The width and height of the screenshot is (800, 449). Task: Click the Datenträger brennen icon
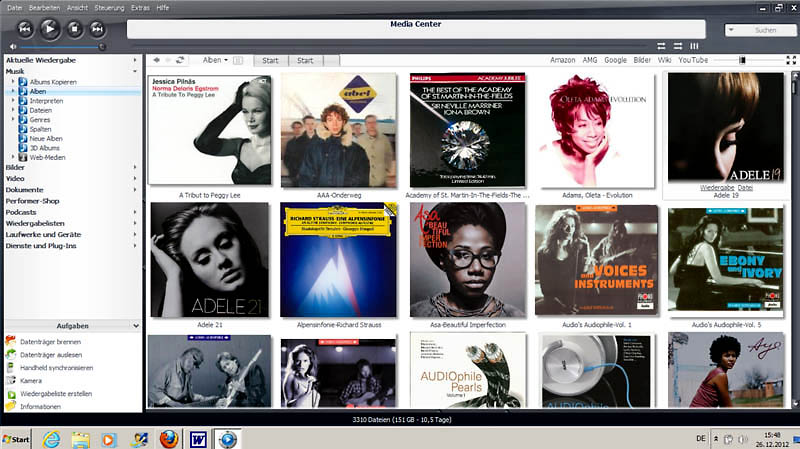pos(11,341)
